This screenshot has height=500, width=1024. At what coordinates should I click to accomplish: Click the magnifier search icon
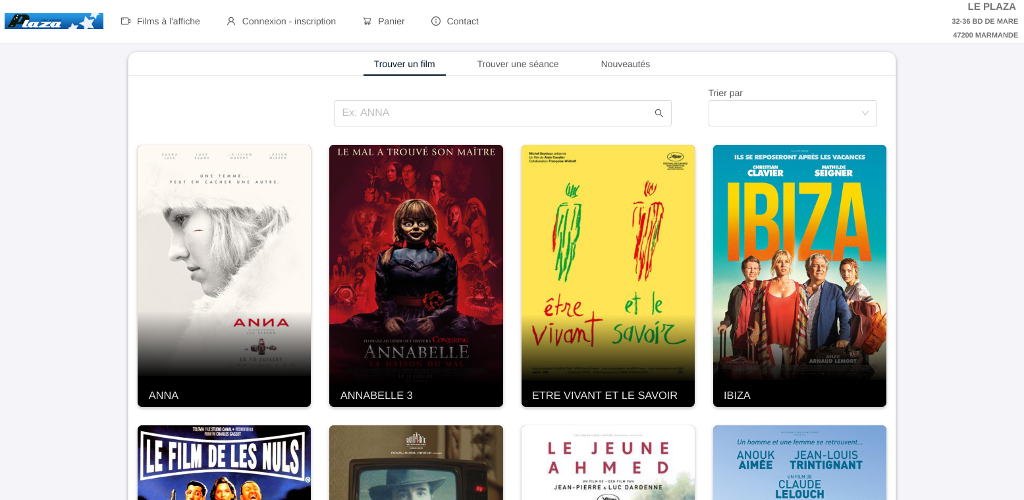[659, 113]
